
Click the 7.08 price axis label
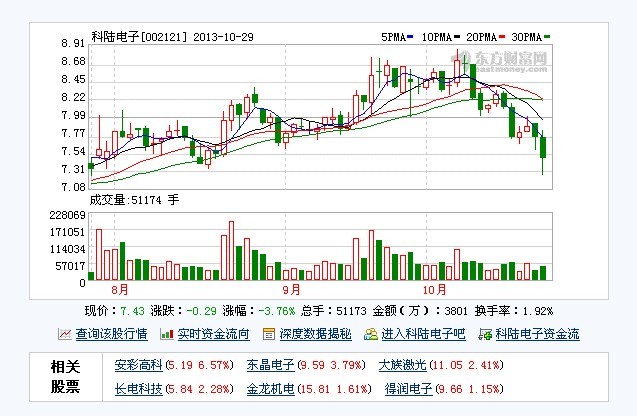[74, 187]
